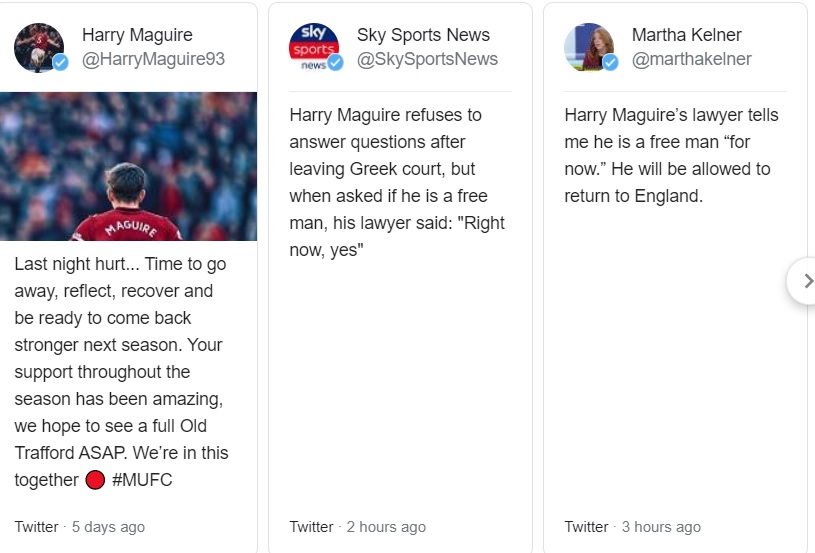Click the Harry Maguire display name
815x553 pixels.
137,35
